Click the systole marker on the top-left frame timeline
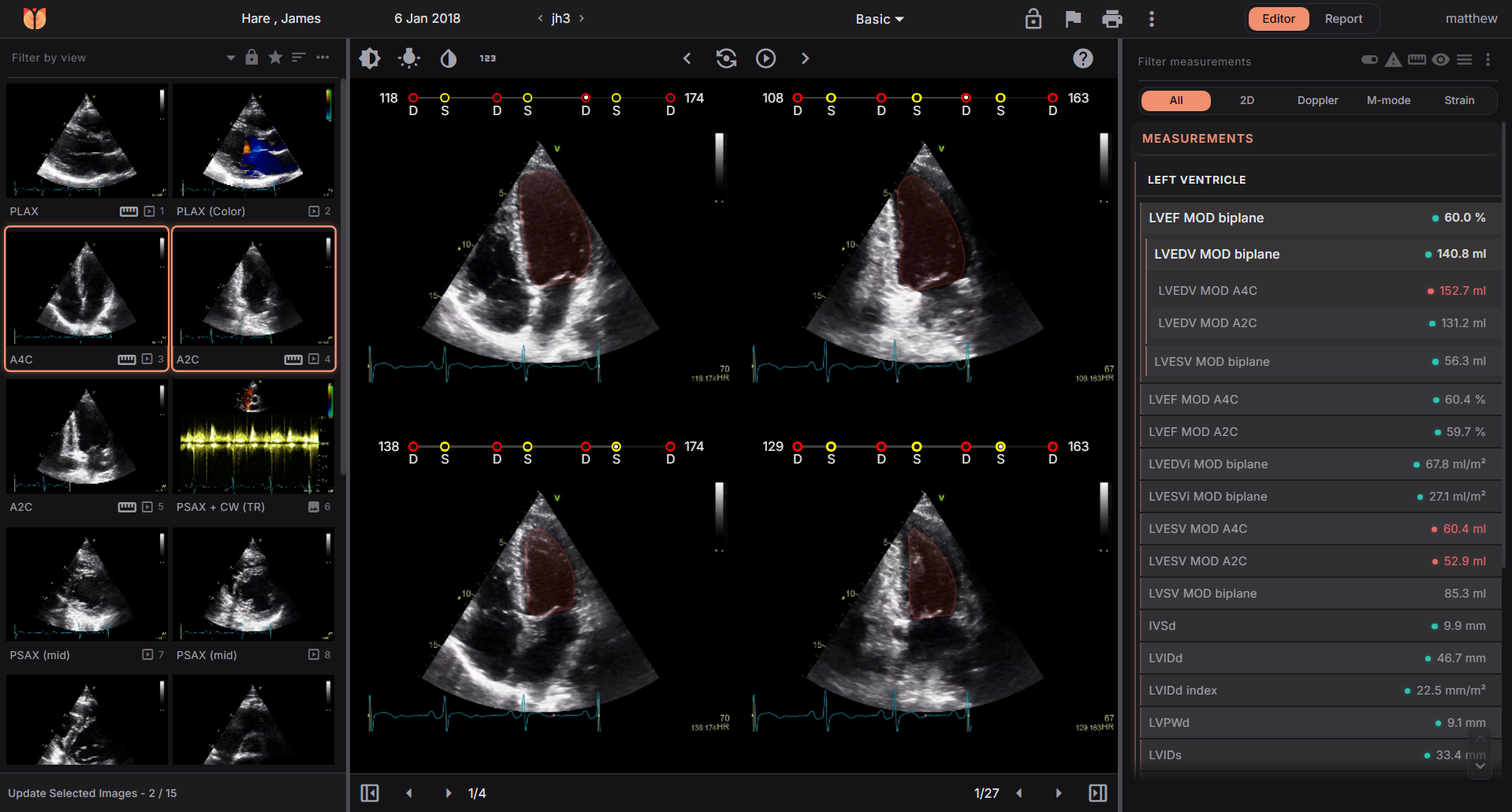Viewport: 1512px width, 812px height. (x=445, y=98)
